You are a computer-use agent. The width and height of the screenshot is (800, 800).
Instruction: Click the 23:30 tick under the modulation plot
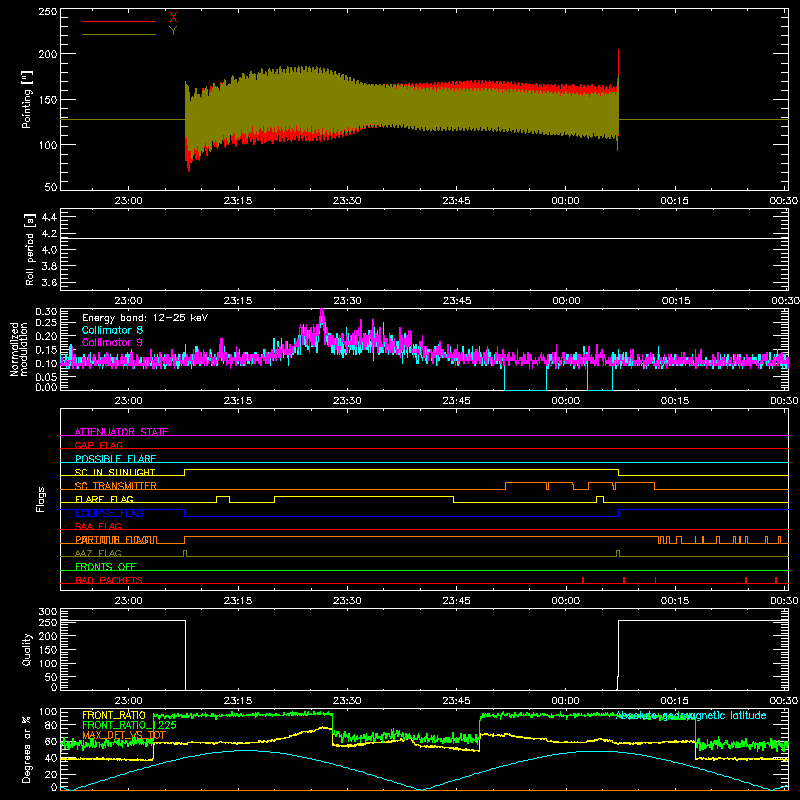tap(347, 401)
